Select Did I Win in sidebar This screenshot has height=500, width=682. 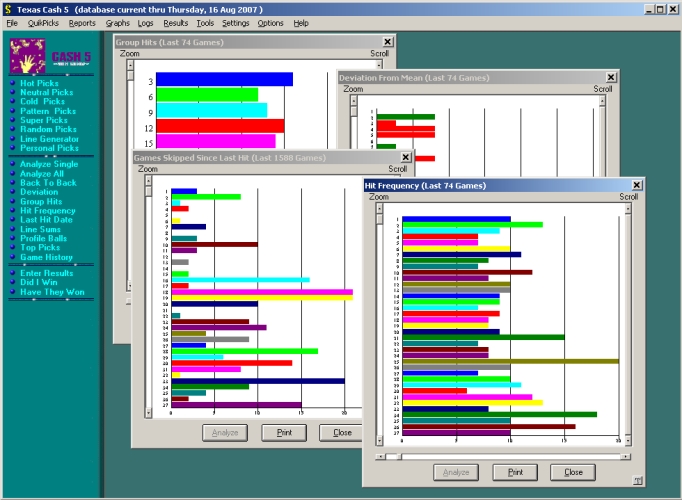point(39,282)
